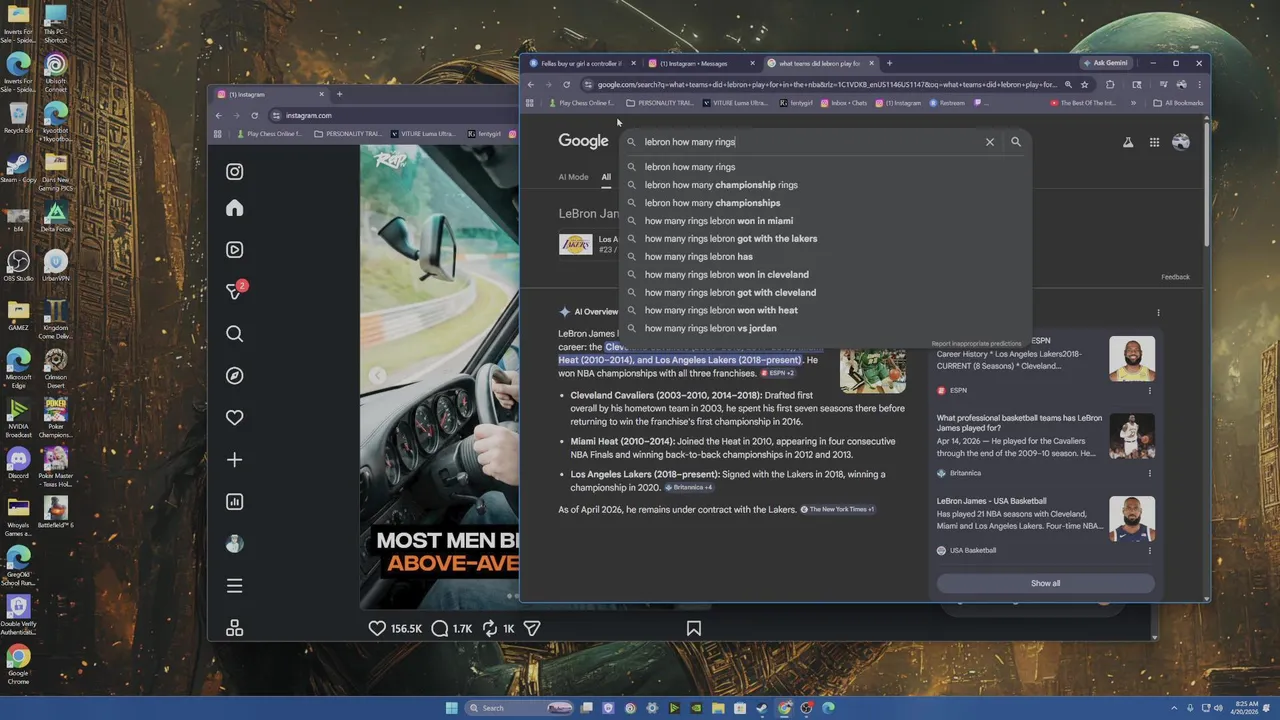Open Chrome three-dot menu in Google window

1199,85
